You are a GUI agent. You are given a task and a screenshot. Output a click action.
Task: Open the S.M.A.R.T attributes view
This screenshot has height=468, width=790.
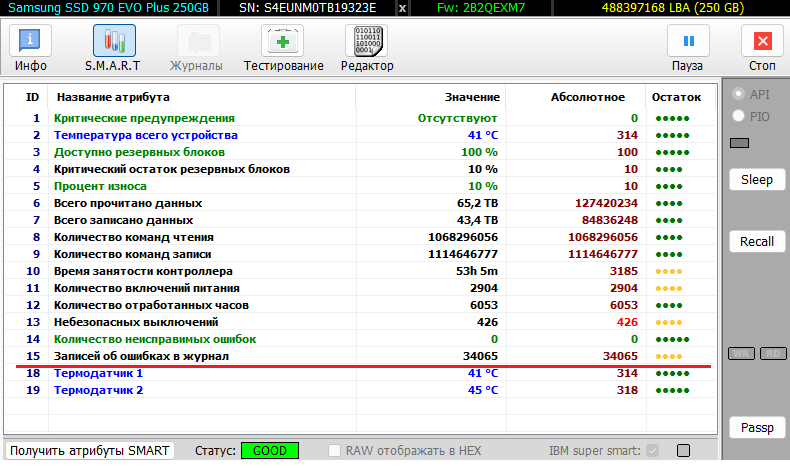coord(114,48)
